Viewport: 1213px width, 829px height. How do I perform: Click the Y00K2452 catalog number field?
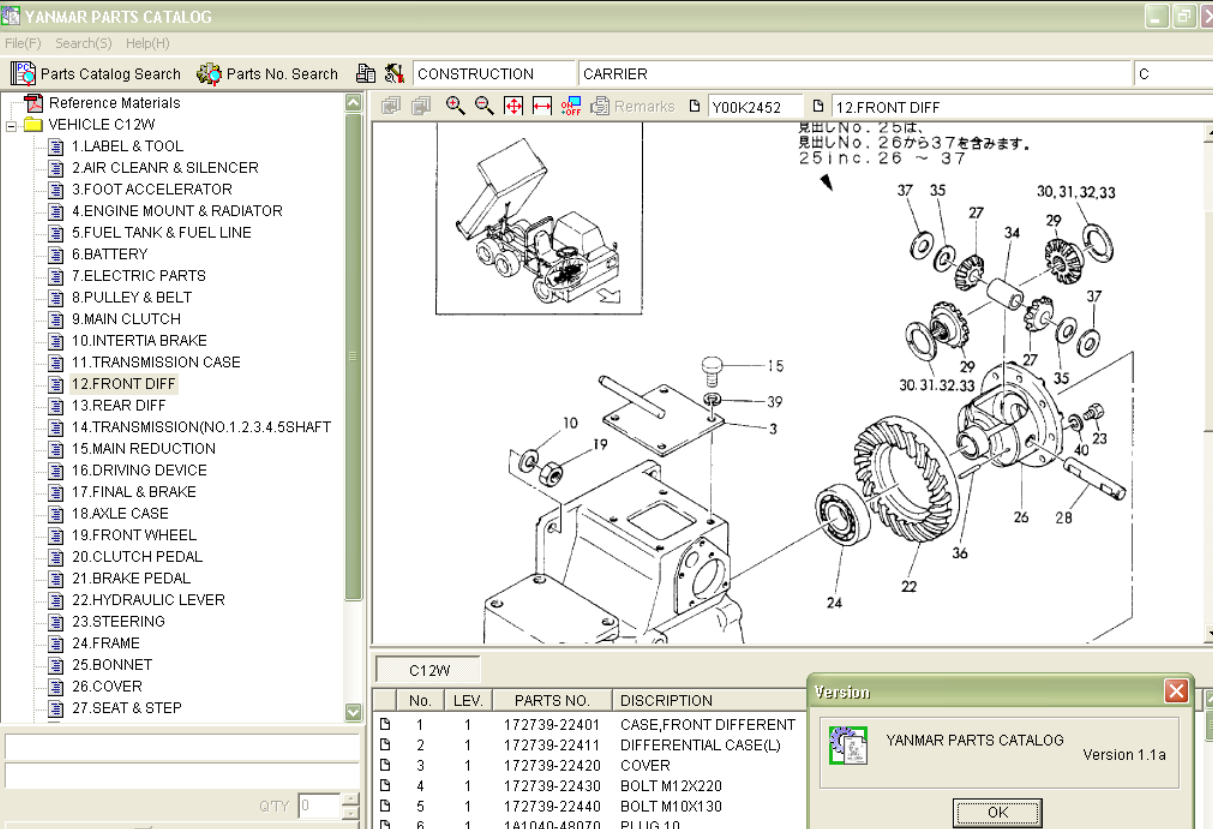click(x=756, y=107)
